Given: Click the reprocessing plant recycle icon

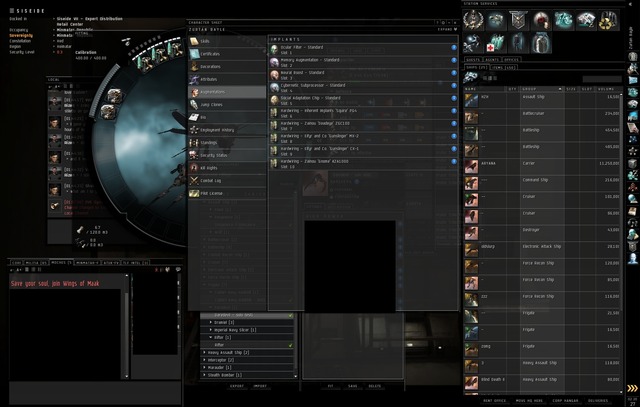Looking at the screenshot, I should [x=608, y=20].
